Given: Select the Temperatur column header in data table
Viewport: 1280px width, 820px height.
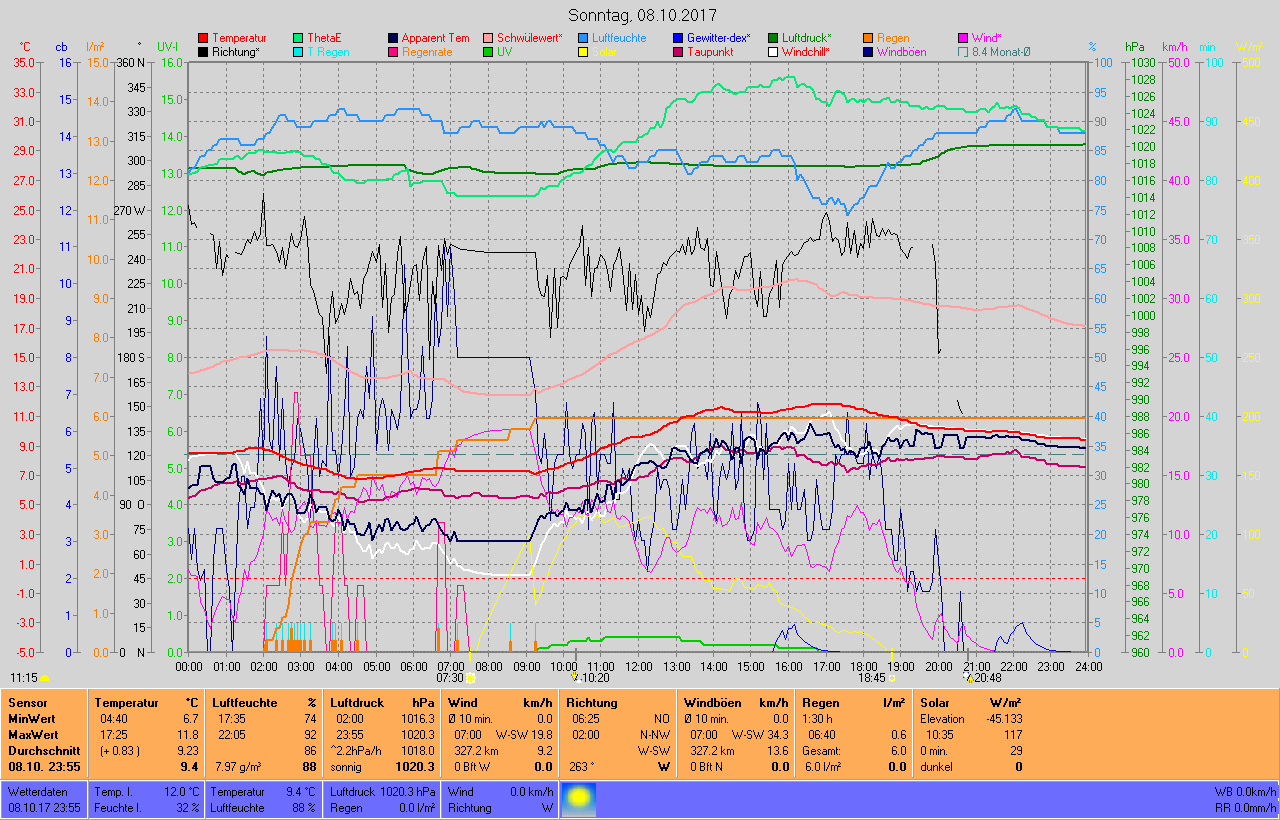Looking at the screenshot, I should (x=126, y=703).
